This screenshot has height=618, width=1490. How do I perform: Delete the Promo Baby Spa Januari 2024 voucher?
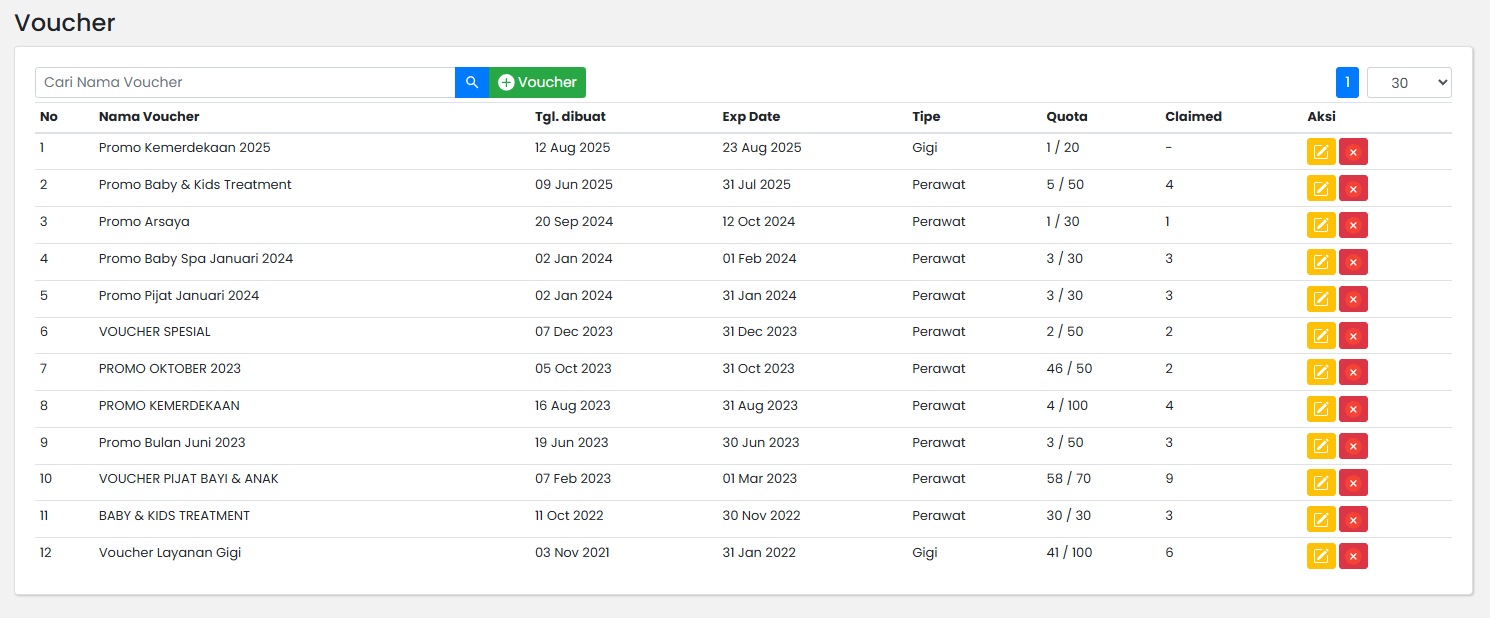click(x=1353, y=262)
